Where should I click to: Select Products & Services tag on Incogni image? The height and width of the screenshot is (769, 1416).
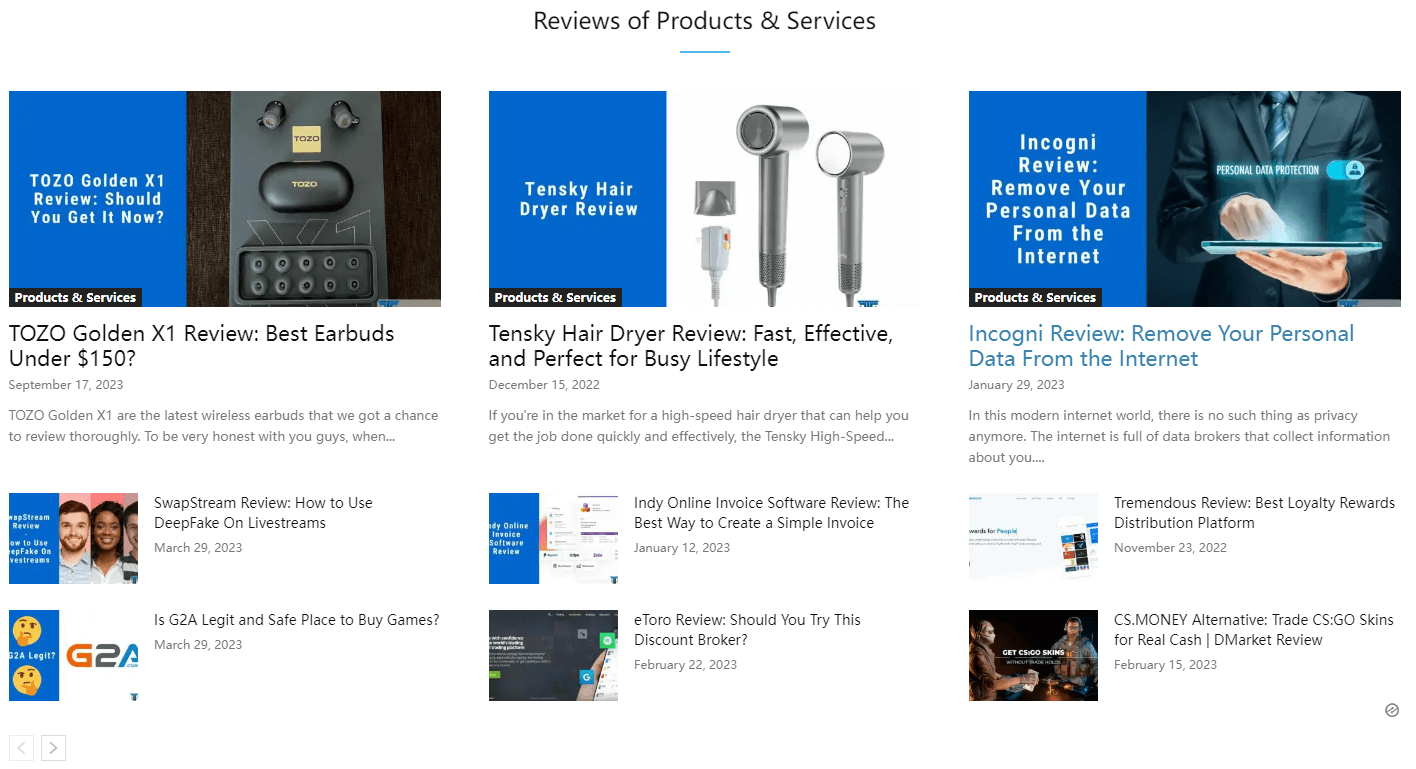(x=1035, y=298)
